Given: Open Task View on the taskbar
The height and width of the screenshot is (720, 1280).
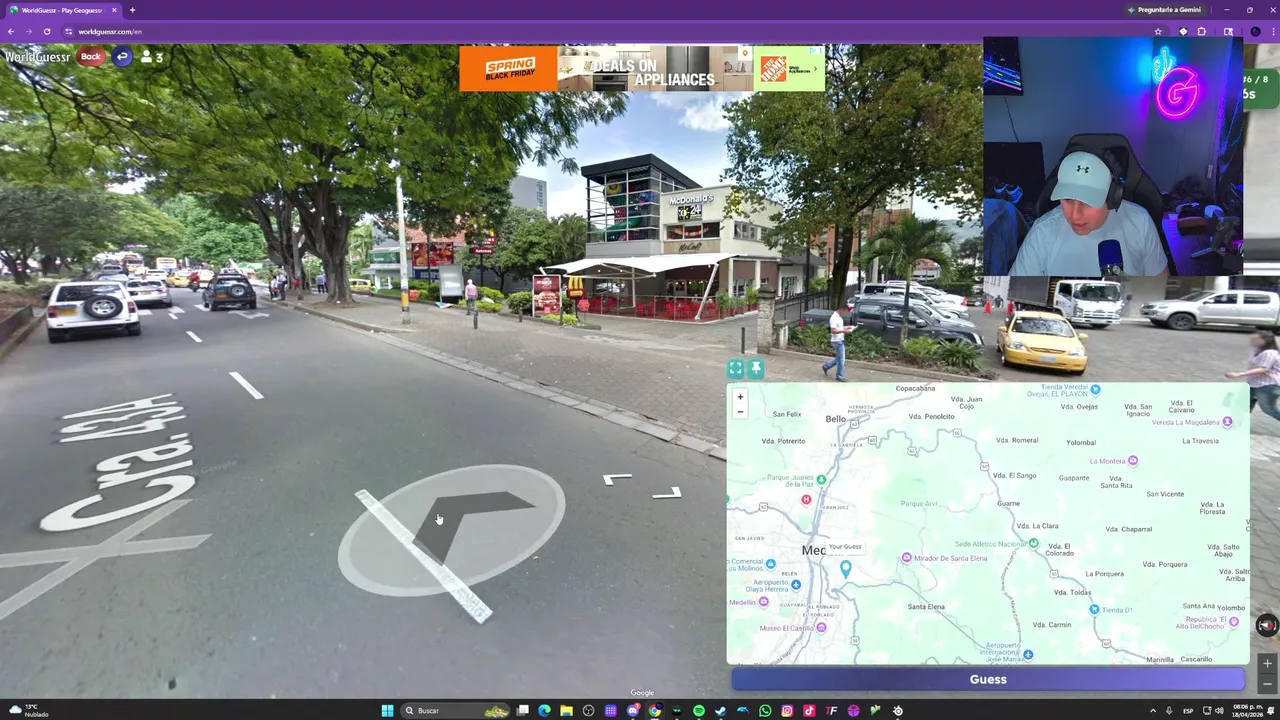Looking at the screenshot, I should click(522, 711).
